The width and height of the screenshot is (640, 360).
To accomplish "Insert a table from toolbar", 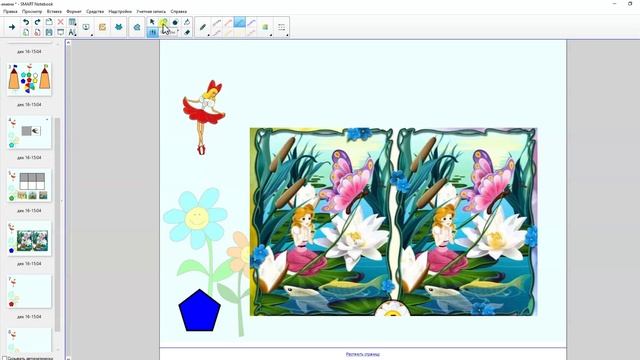I will click(72, 22).
